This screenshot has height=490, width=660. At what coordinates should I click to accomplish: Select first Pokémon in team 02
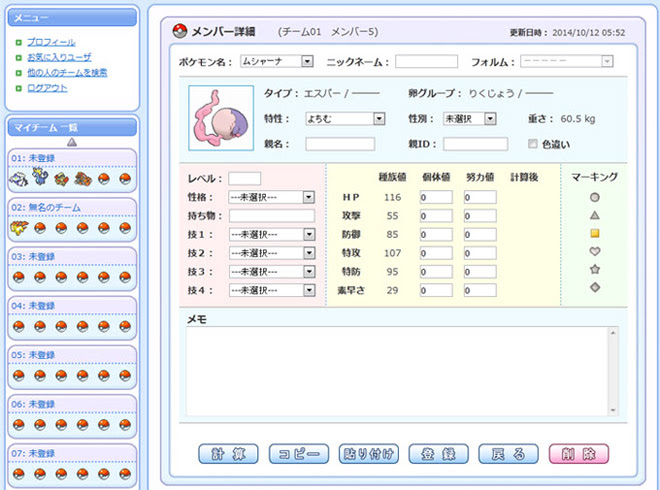[x=19, y=228]
